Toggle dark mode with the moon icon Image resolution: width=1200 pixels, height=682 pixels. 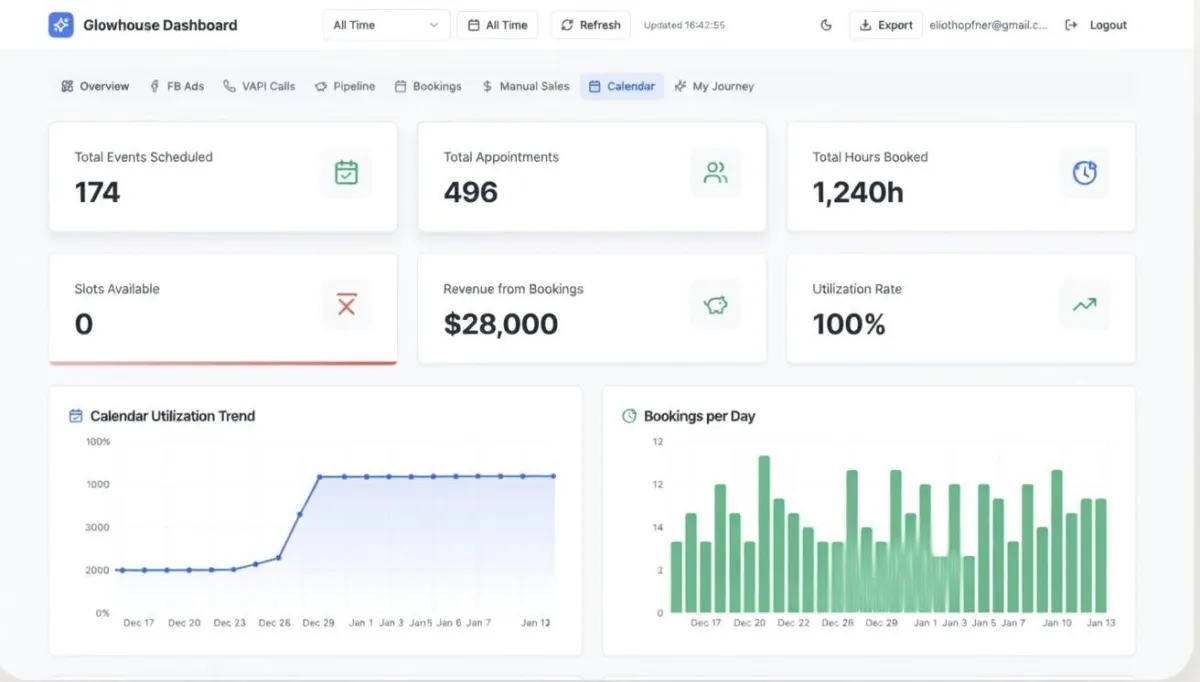[x=826, y=25]
